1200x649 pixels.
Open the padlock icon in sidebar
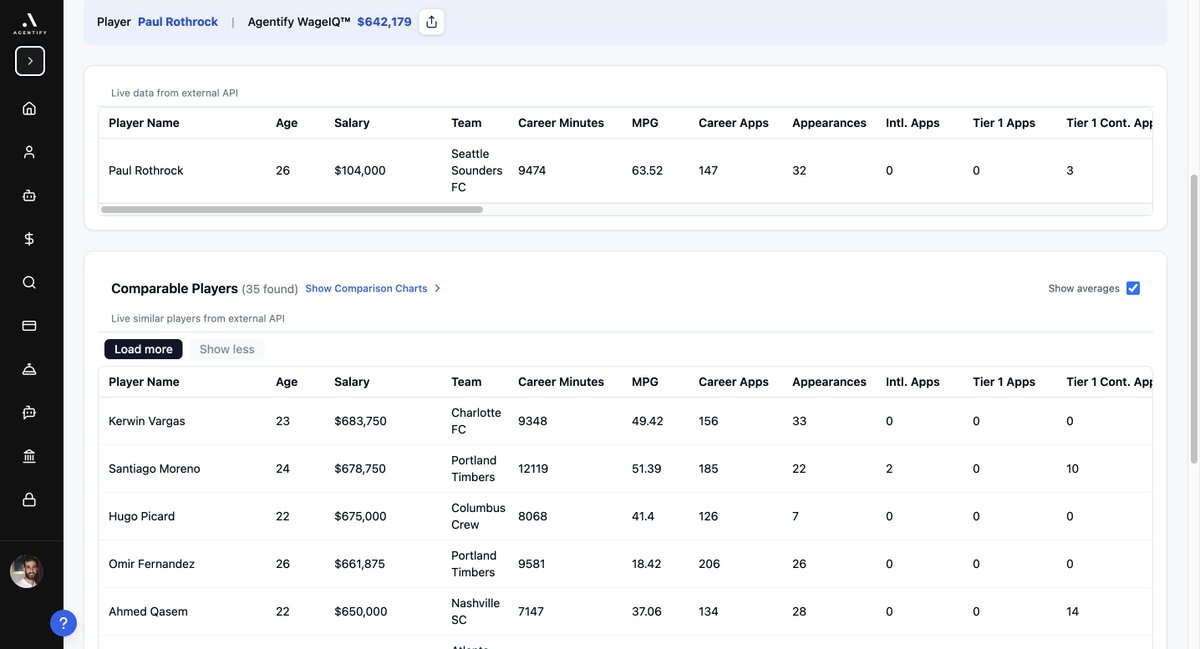pos(29,499)
